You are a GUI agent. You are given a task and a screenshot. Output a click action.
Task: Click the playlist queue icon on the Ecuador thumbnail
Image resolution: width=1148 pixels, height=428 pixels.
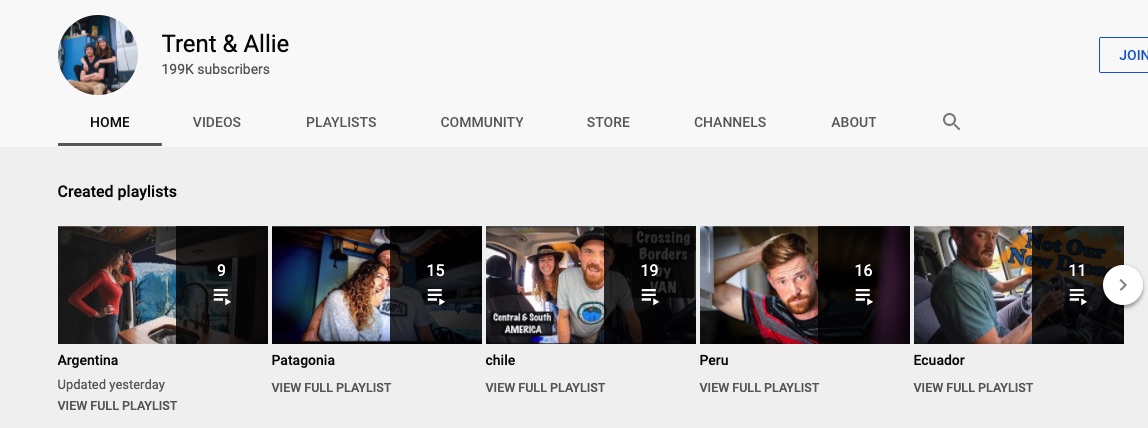1077,296
